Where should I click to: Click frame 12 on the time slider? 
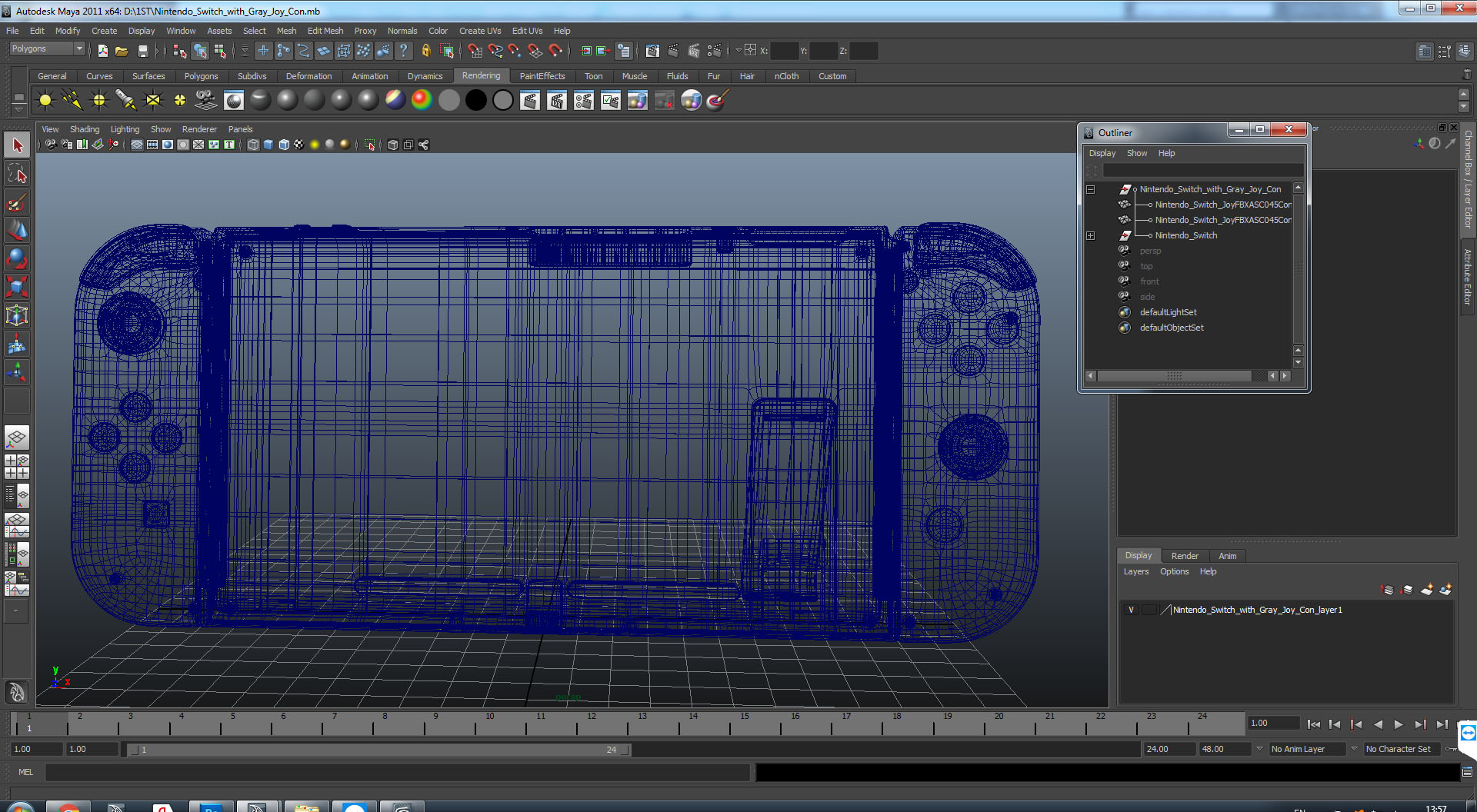click(591, 724)
